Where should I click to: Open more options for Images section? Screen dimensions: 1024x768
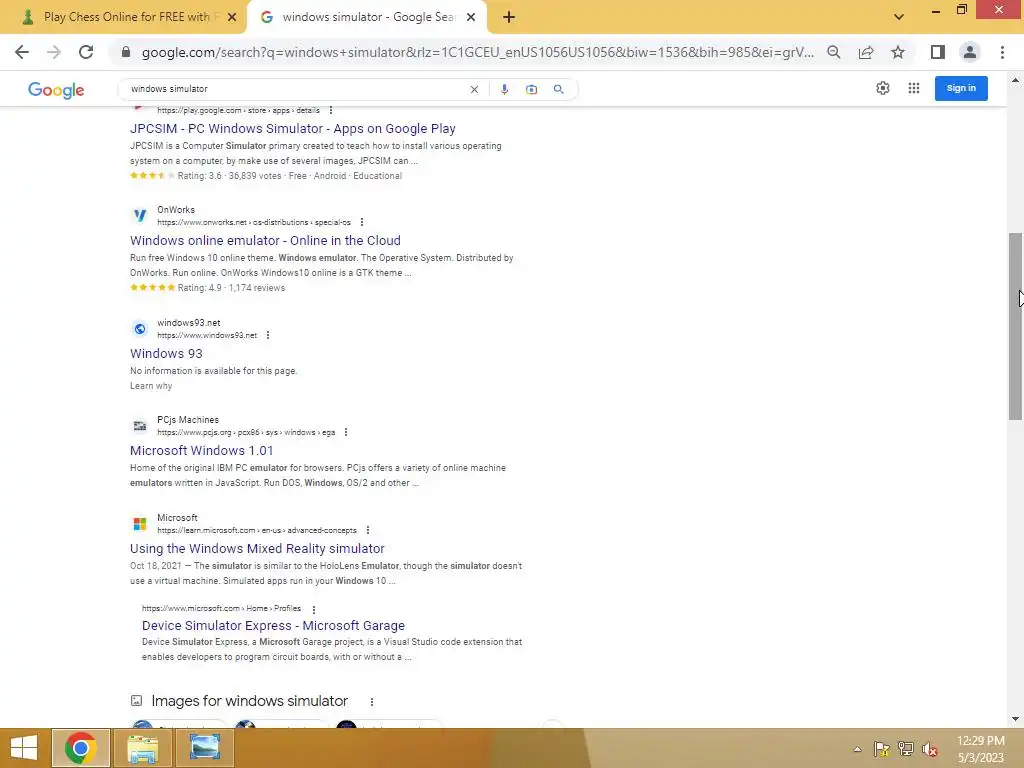pyautogui.click(x=372, y=702)
